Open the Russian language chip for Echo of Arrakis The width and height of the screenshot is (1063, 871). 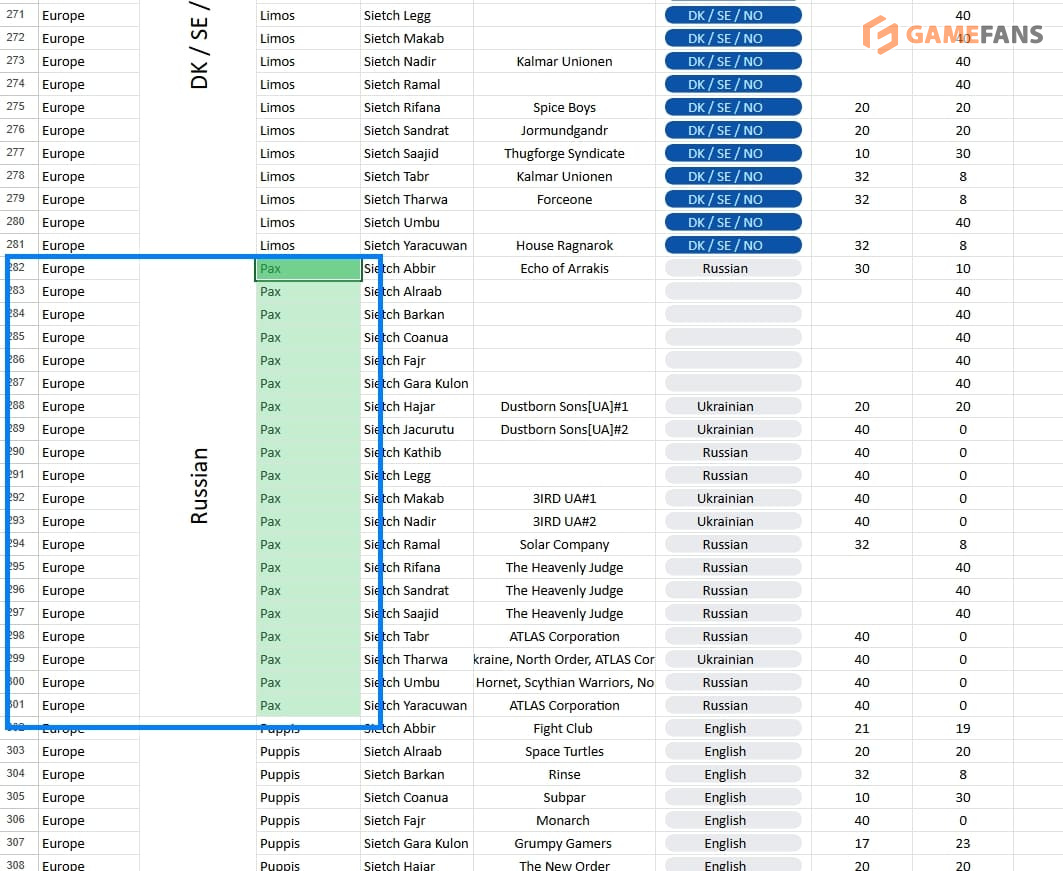tap(733, 268)
